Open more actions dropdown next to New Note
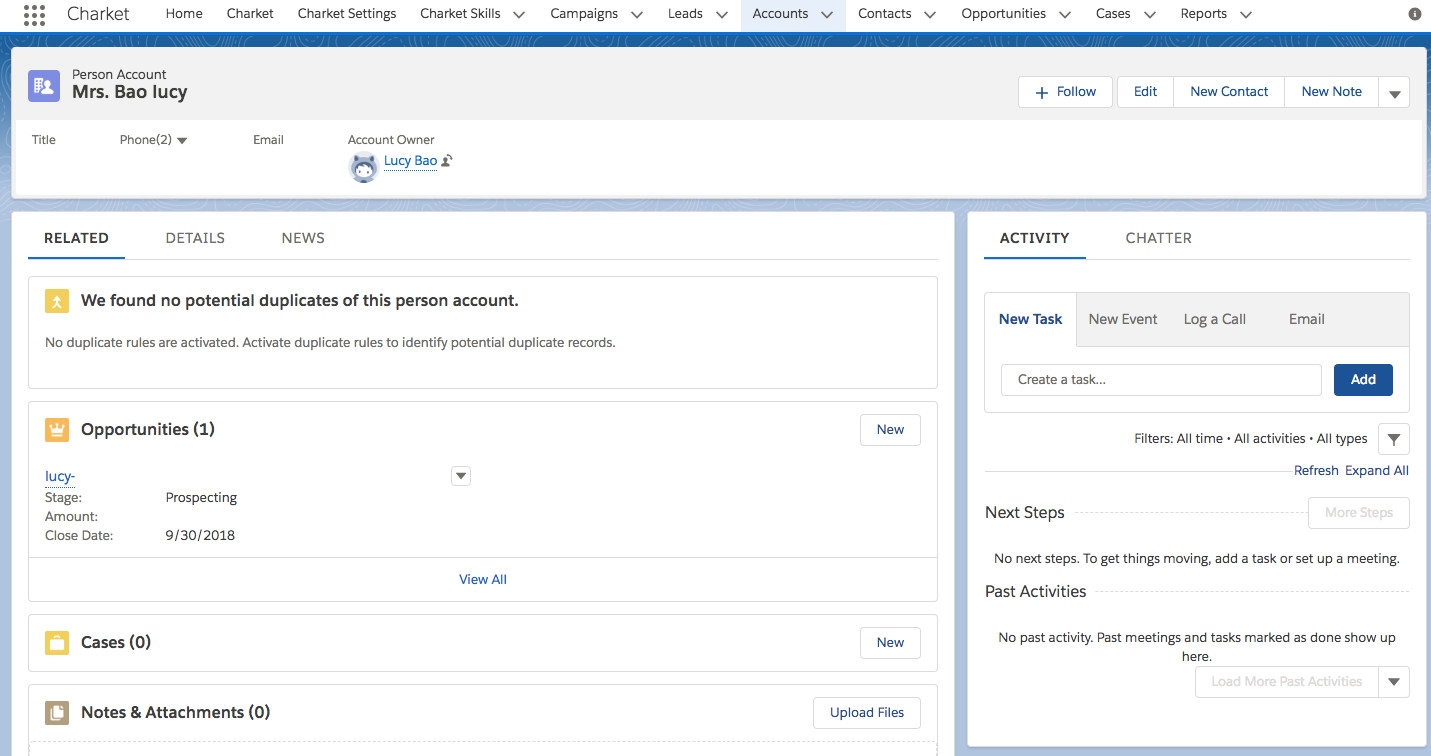Viewport: 1431px width, 756px height. (x=1394, y=92)
